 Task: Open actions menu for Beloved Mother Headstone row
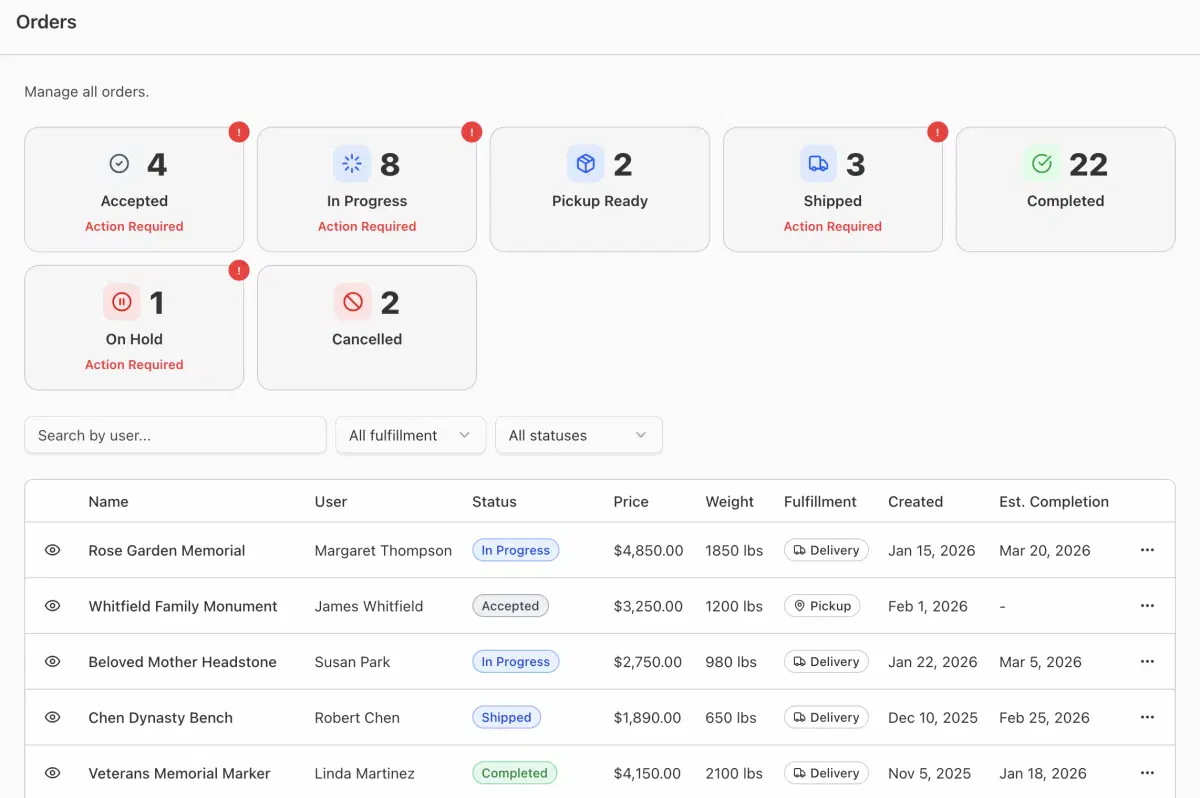tap(1146, 661)
